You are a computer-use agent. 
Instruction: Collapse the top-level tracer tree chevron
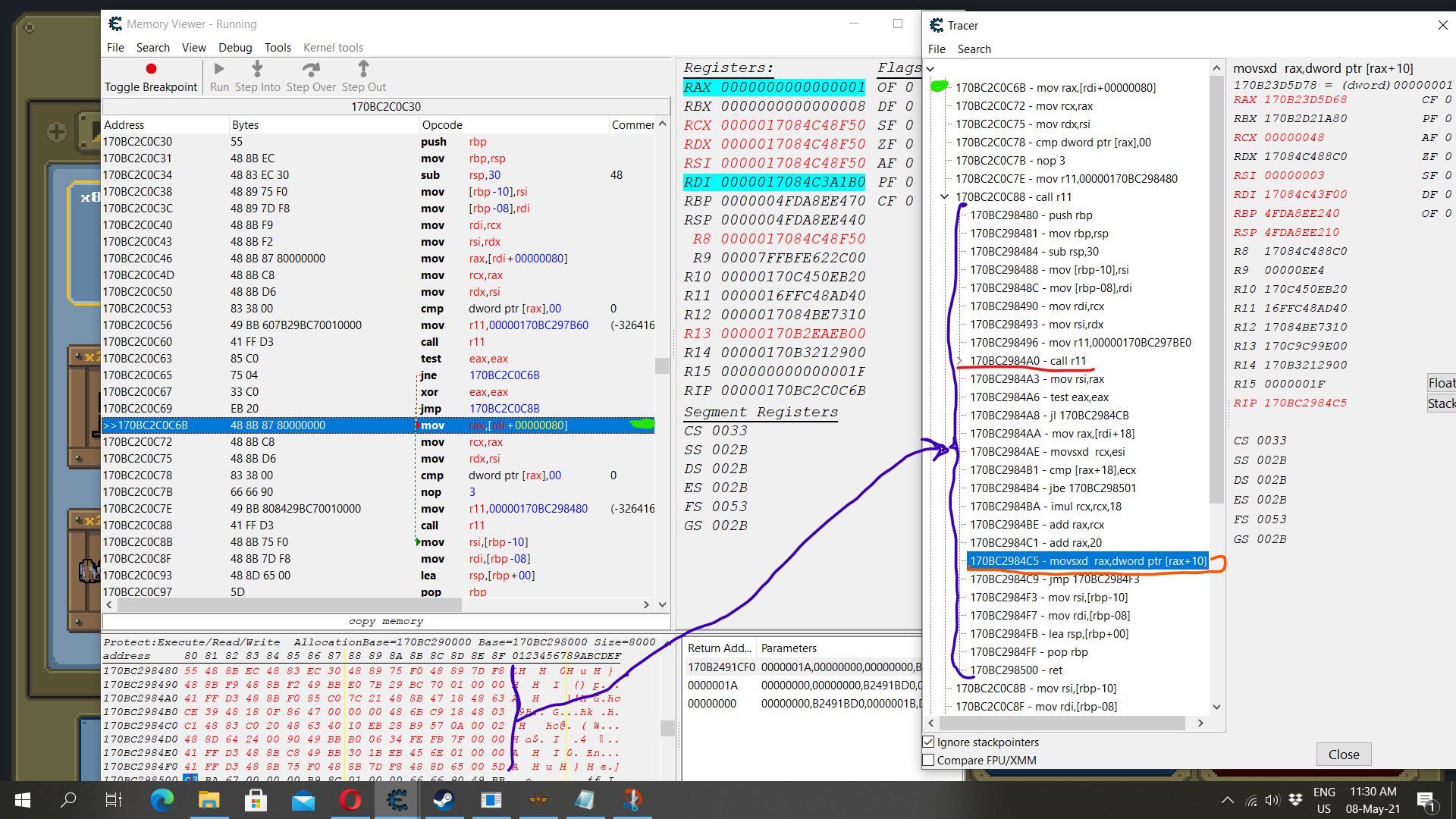click(x=930, y=69)
